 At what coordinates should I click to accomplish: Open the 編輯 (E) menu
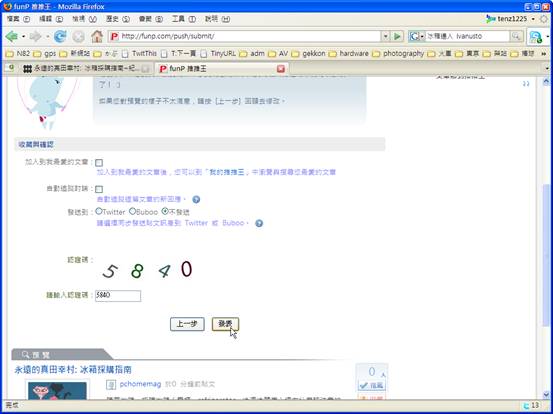pos(51,19)
